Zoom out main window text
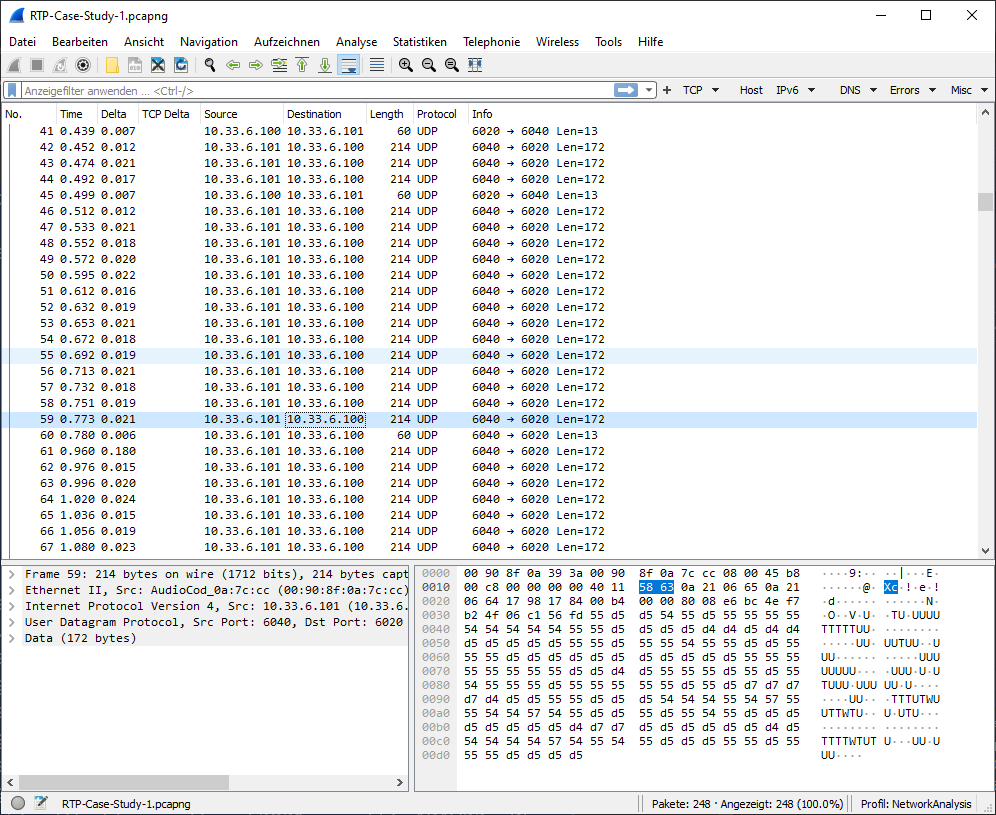The image size is (996, 815). pos(429,65)
